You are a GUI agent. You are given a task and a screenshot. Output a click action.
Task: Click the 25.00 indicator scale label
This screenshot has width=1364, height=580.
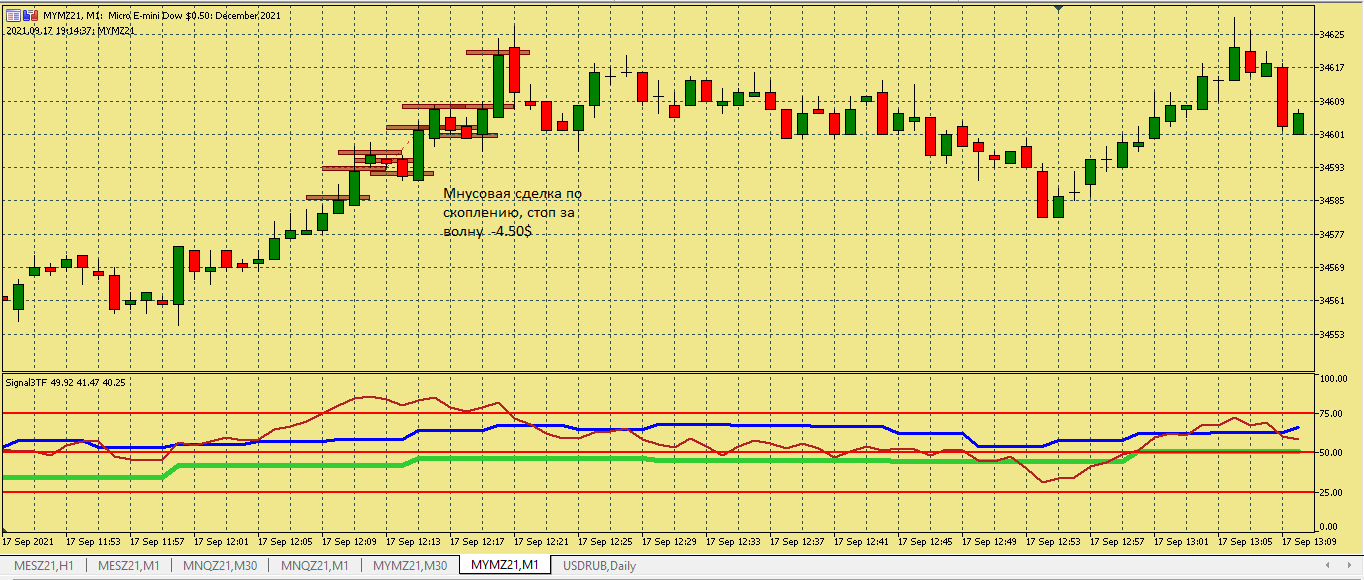click(1332, 491)
